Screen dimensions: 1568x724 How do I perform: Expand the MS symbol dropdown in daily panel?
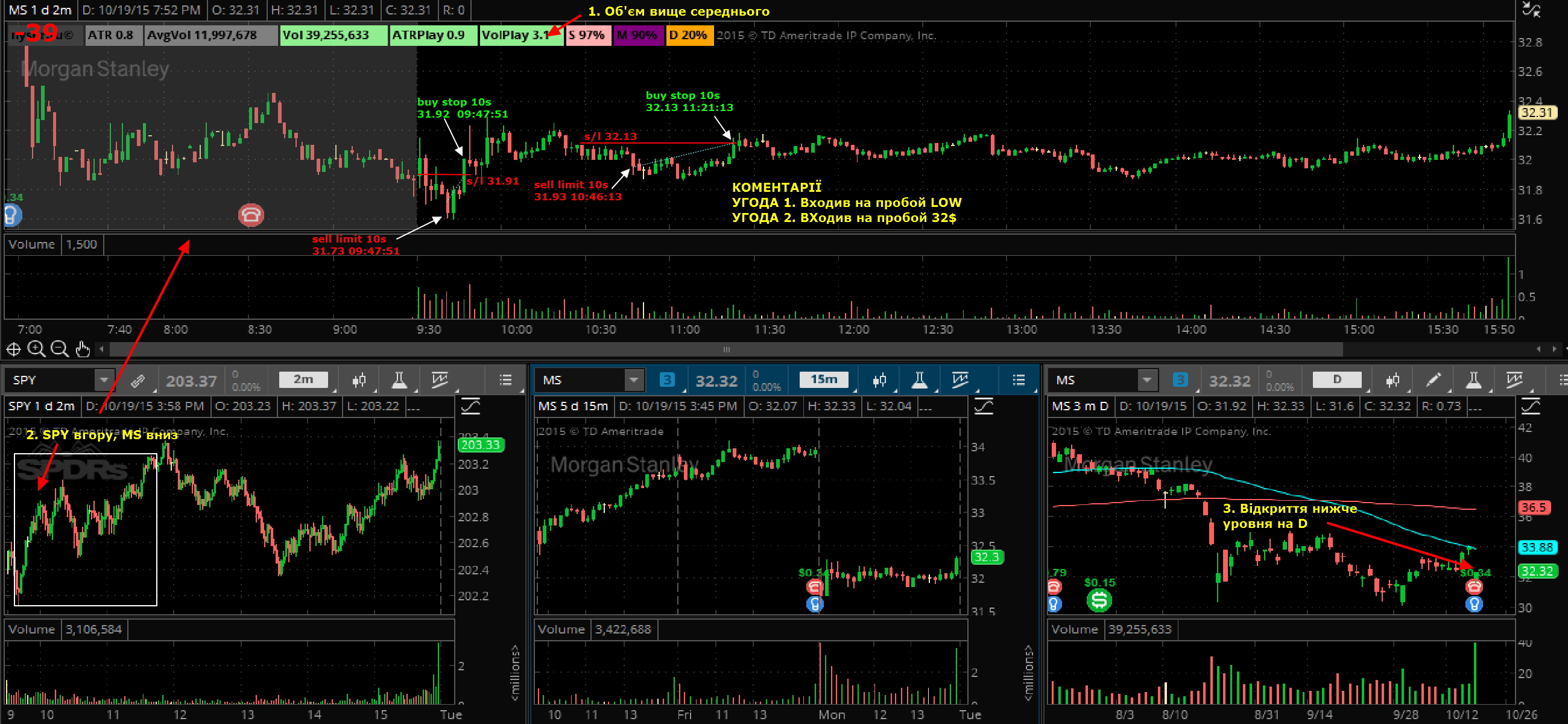pos(1147,381)
